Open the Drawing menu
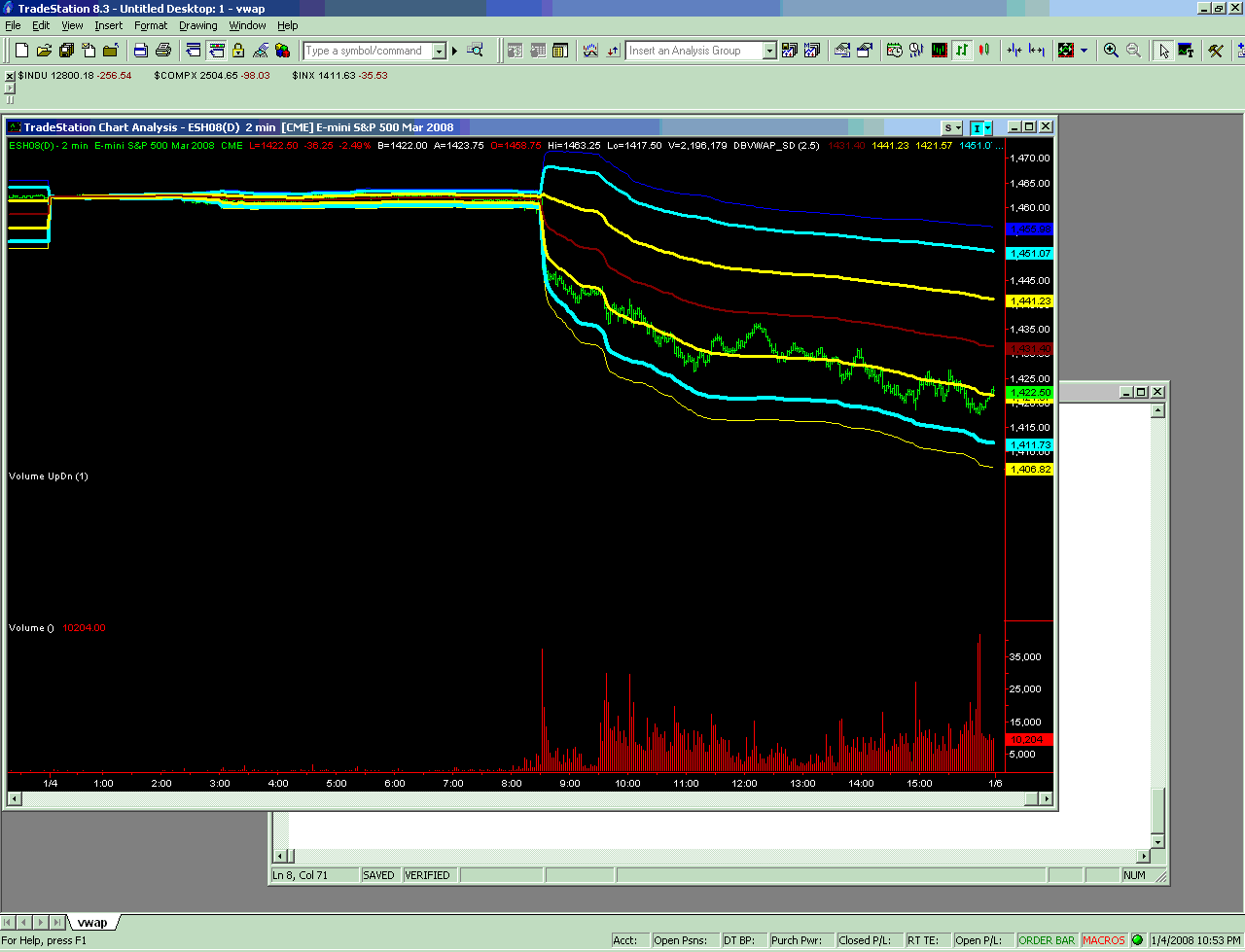Image resolution: width=1245 pixels, height=952 pixels. 198,25
